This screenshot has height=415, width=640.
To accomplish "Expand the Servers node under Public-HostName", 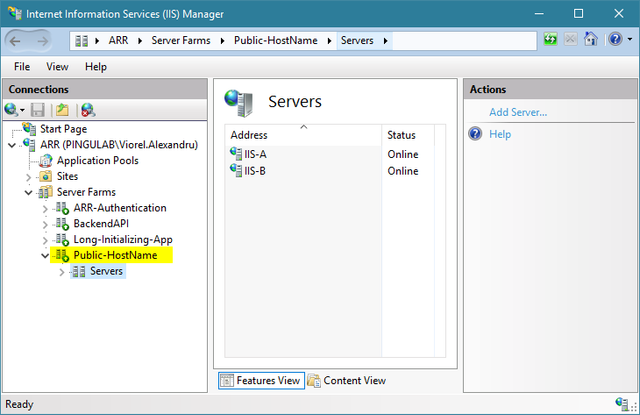I will [x=62, y=272].
